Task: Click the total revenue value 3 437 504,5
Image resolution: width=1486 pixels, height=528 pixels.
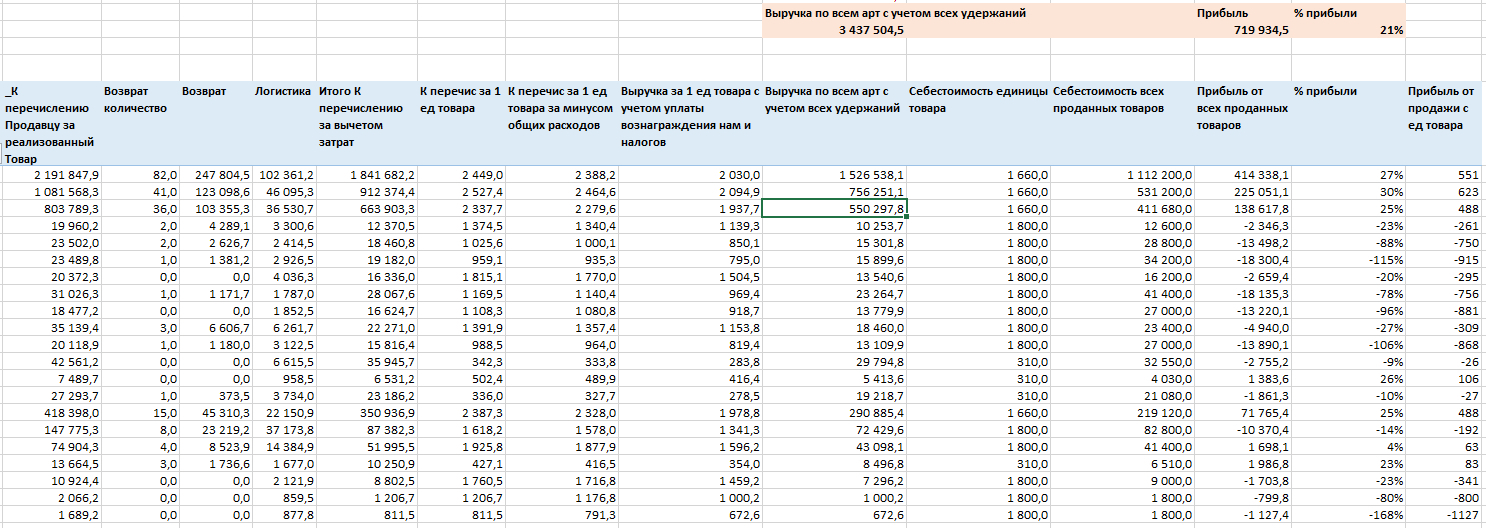Action: click(835, 30)
